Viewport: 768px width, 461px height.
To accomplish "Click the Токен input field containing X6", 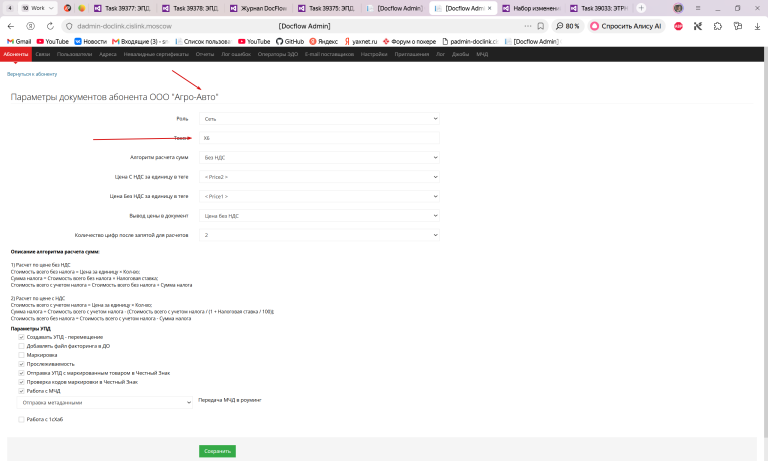I will coord(319,138).
